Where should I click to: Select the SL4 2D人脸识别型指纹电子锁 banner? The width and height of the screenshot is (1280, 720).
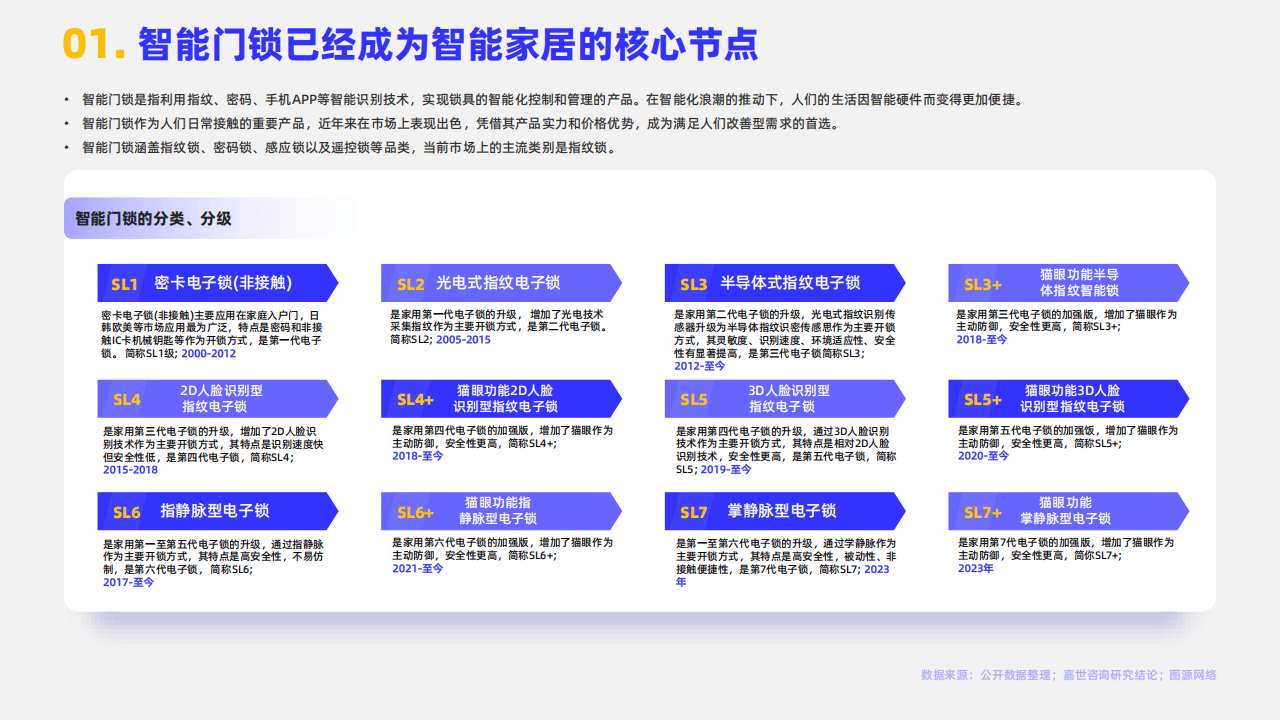coord(216,399)
